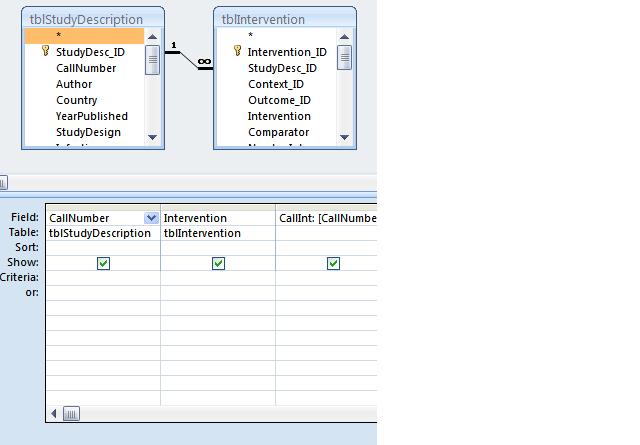Select Context_ID field in tblIntervention
This screenshot has width=640, height=445.
pyautogui.click(x=276, y=84)
